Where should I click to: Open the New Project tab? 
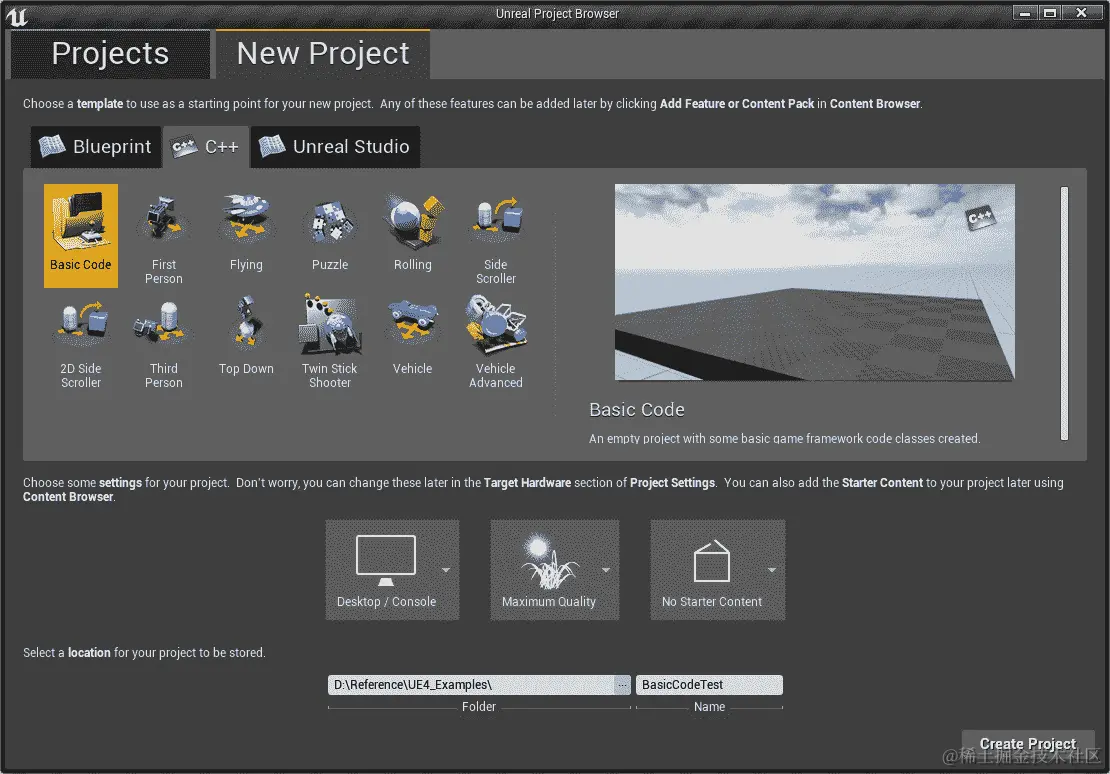click(x=323, y=54)
